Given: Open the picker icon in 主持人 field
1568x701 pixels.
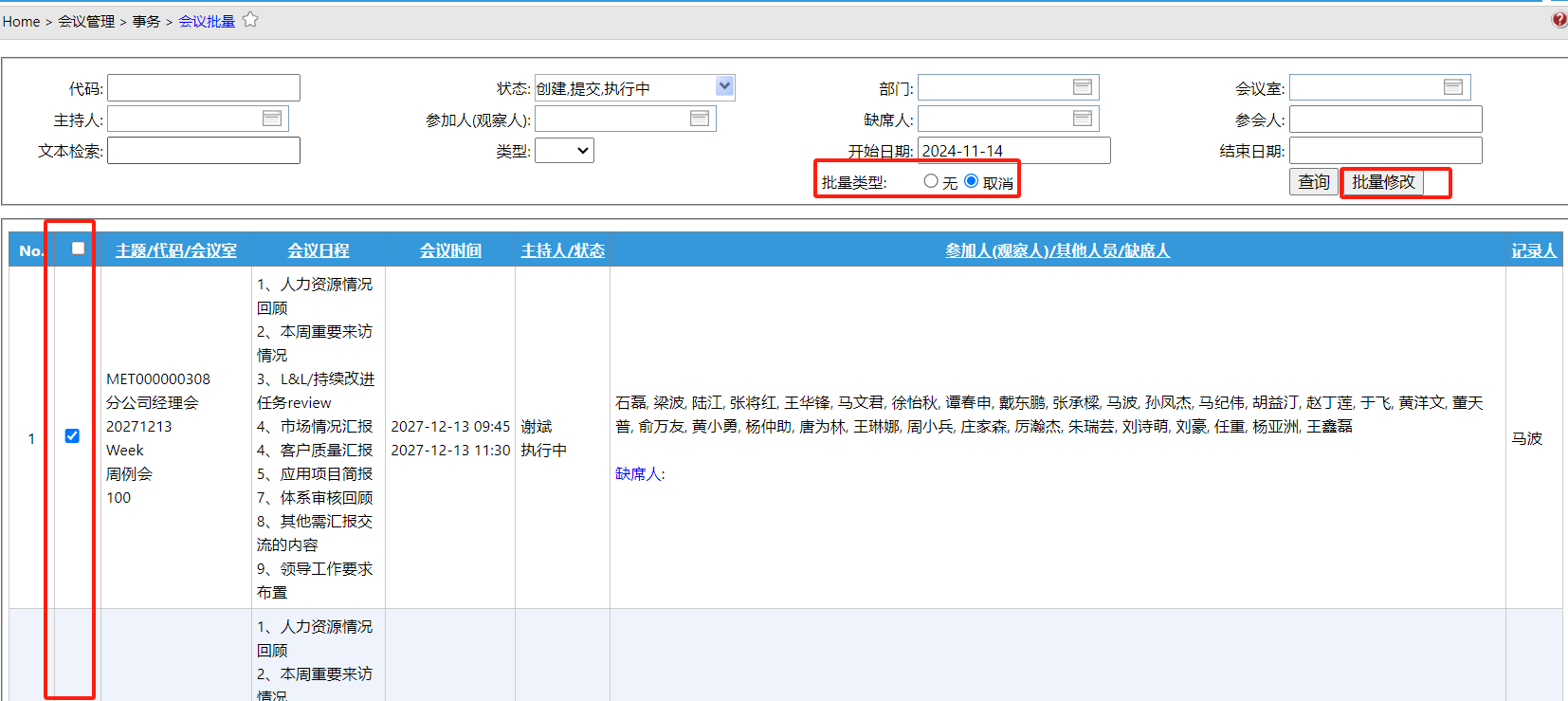Looking at the screenshot, I should click(x=272, y=119).
